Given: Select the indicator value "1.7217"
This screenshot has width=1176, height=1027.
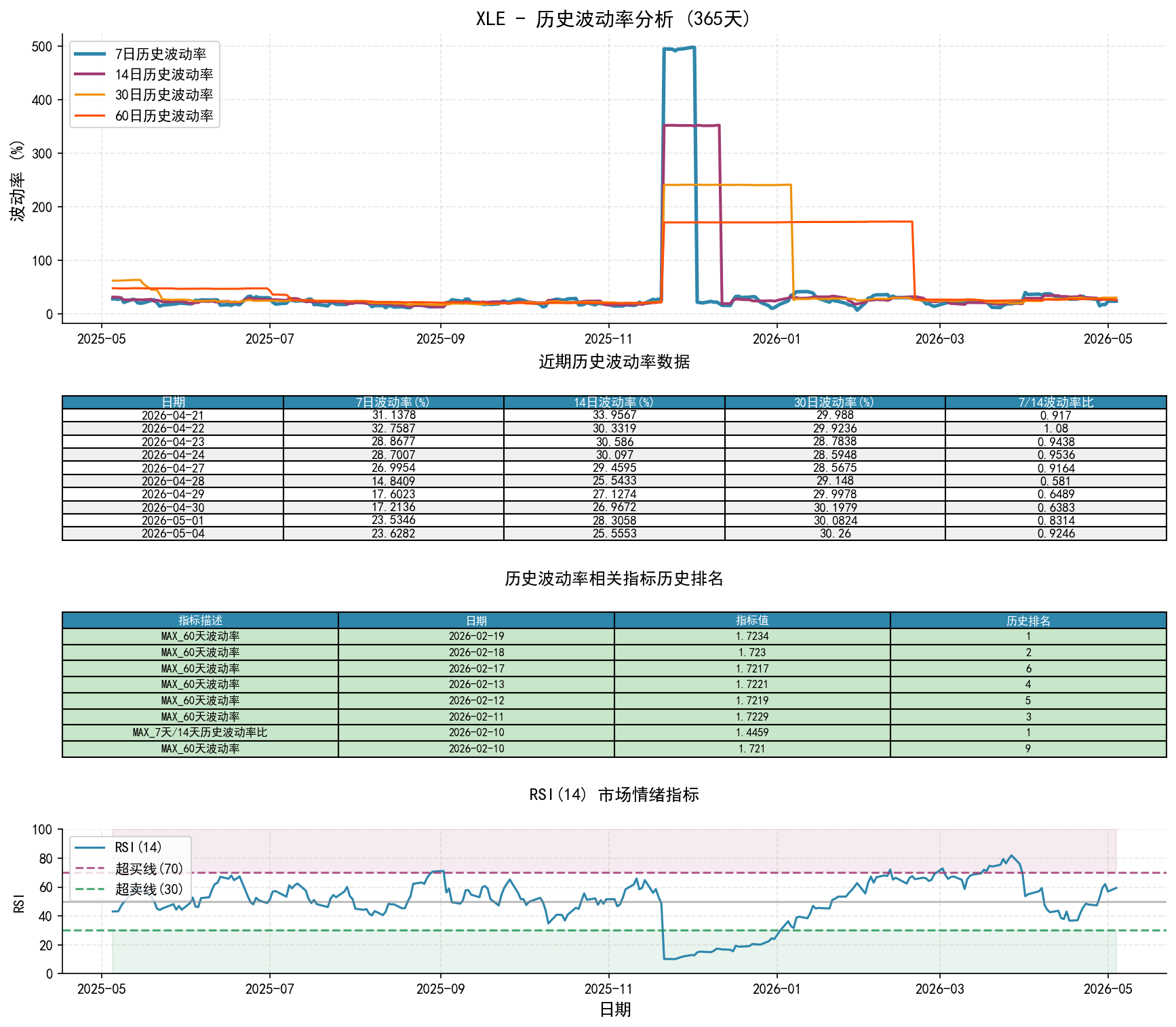Looking at the screenshot, I should point(752,668).
